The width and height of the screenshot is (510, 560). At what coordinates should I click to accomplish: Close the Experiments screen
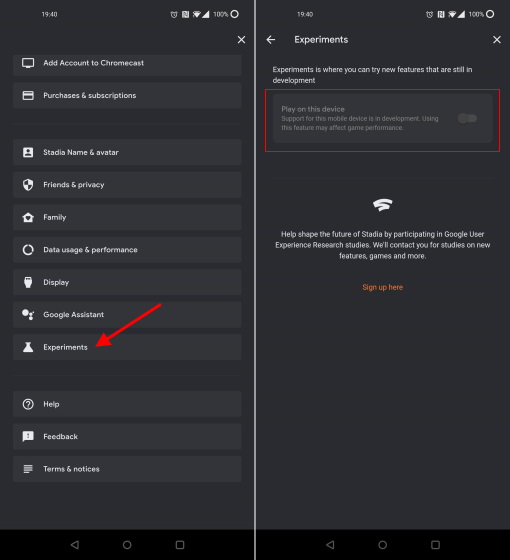point(497,40)
